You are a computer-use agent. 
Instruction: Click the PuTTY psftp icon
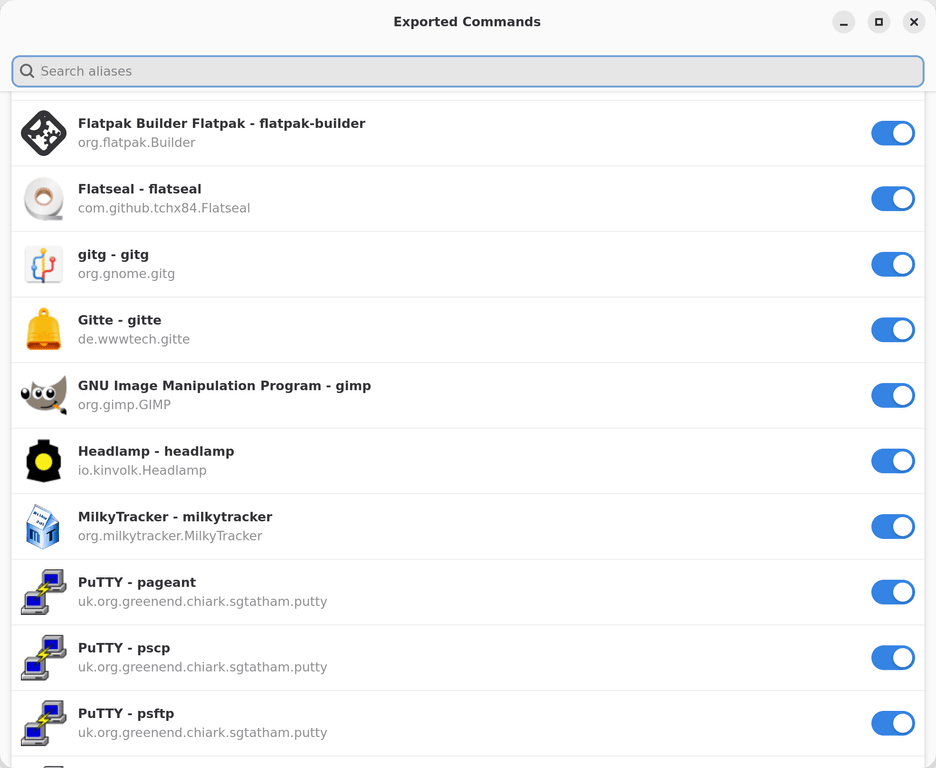point(44,723)
